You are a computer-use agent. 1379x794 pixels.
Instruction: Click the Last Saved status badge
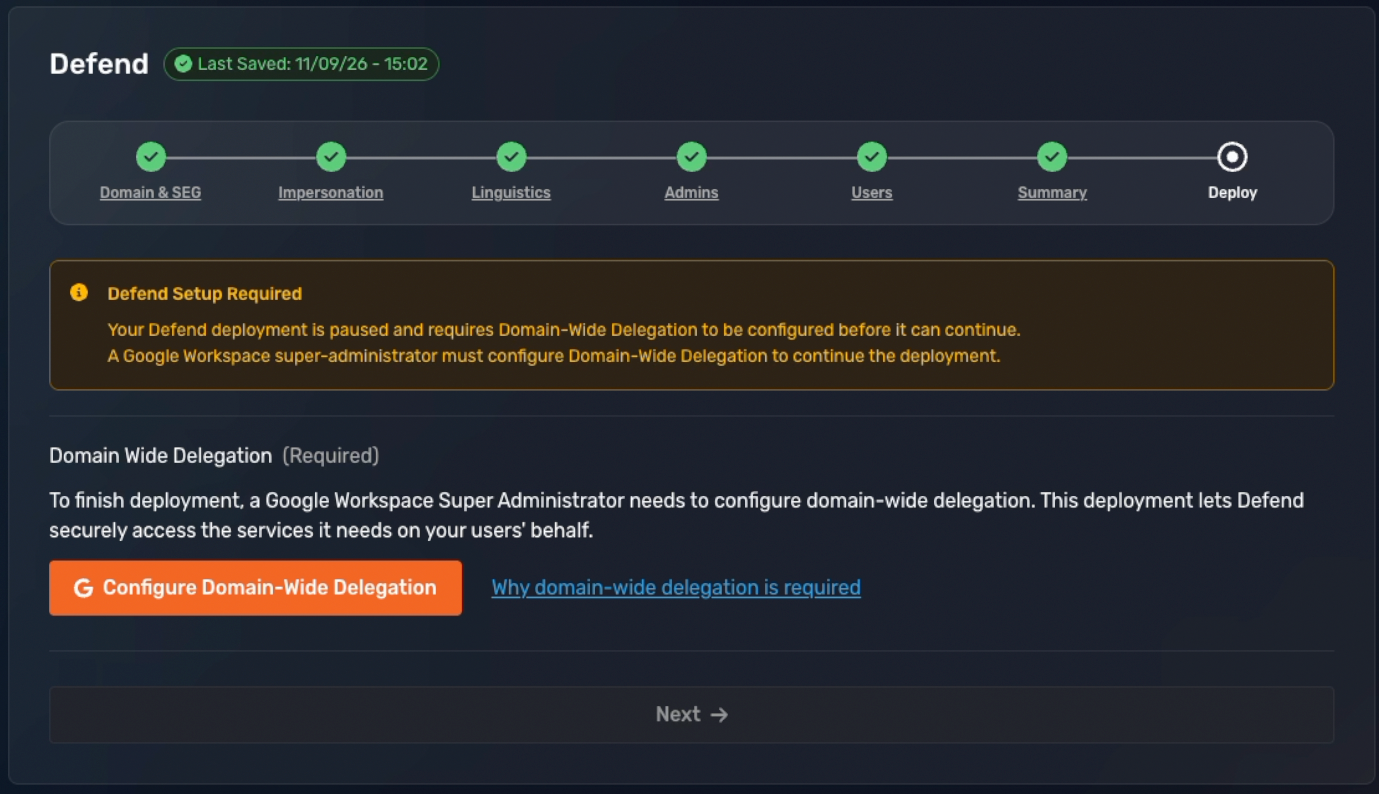tap(301, 64)
